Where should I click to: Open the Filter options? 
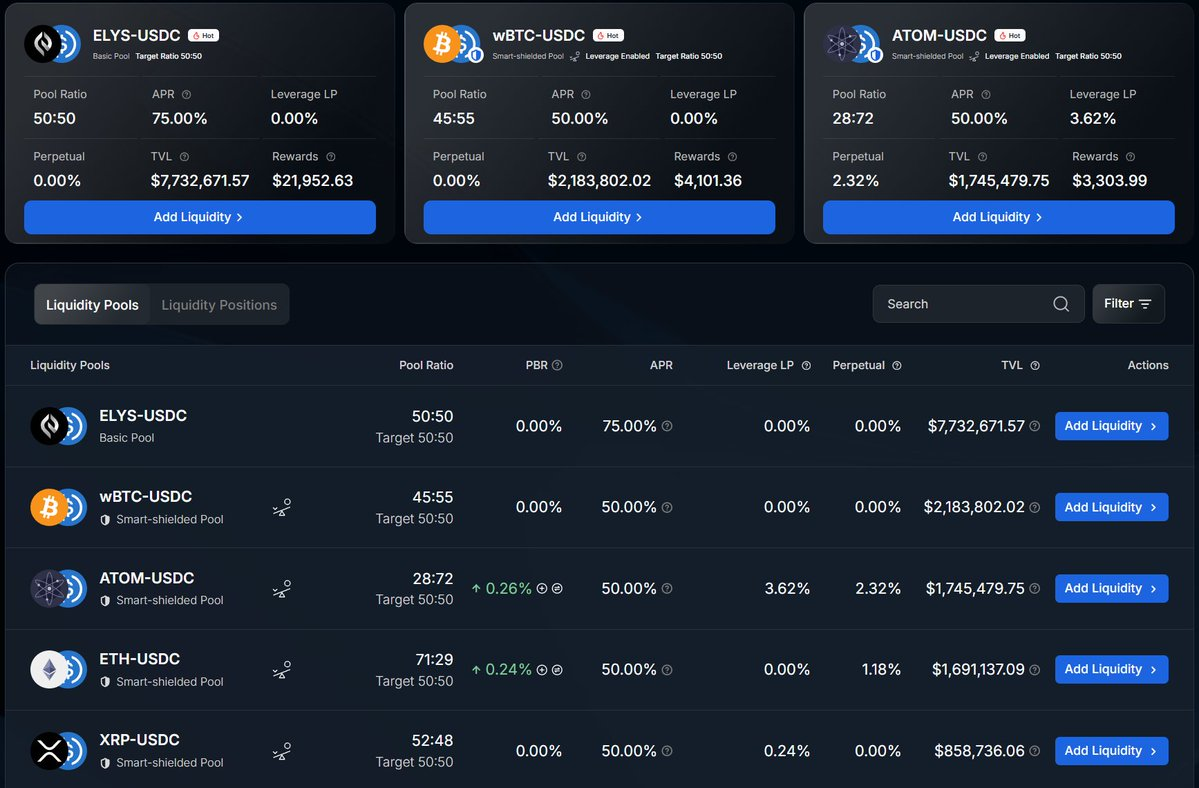[x=1128, y=304]
